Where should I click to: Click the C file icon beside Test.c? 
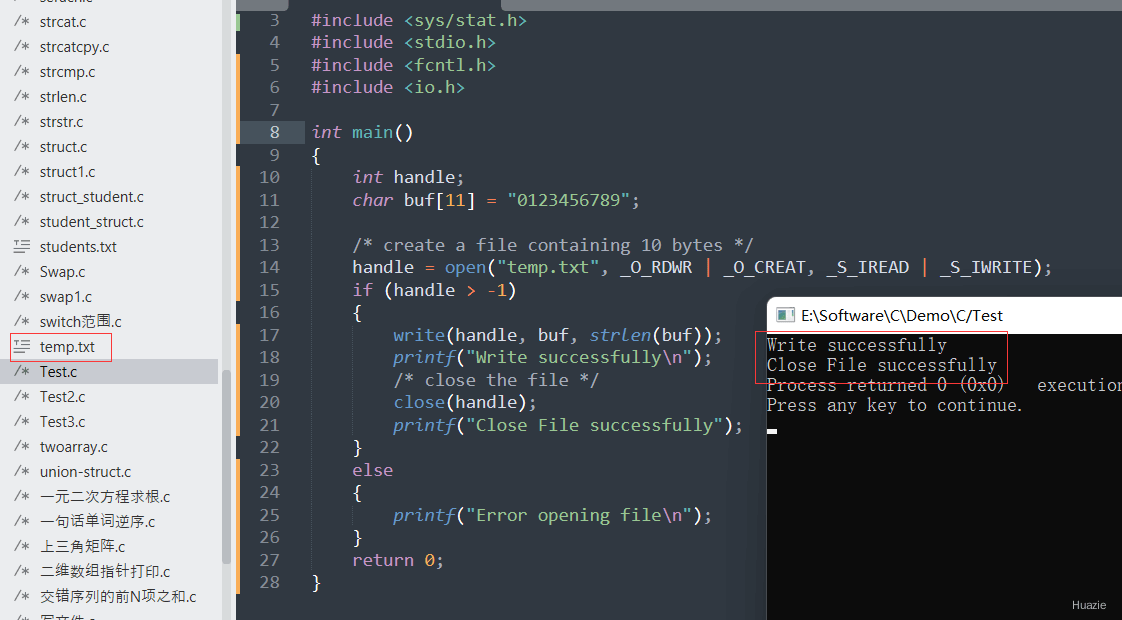pos(21,372)
